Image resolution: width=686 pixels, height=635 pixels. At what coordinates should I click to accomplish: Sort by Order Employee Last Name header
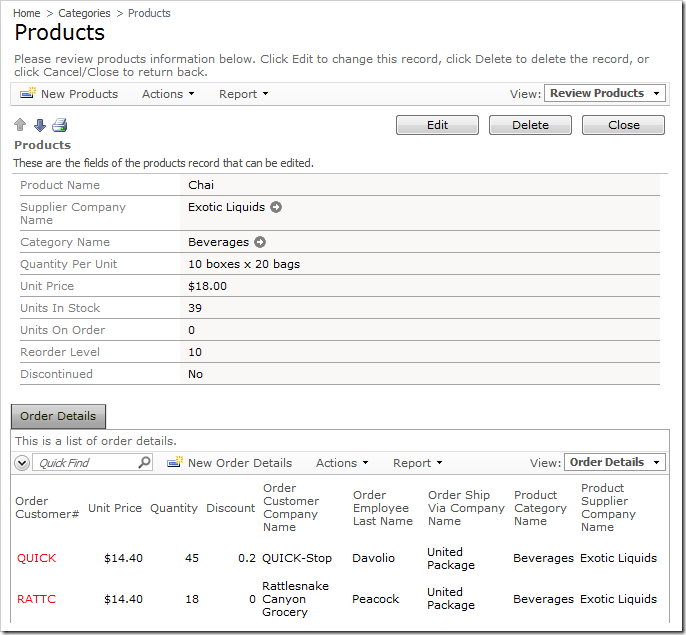click(x=383, y=508)
